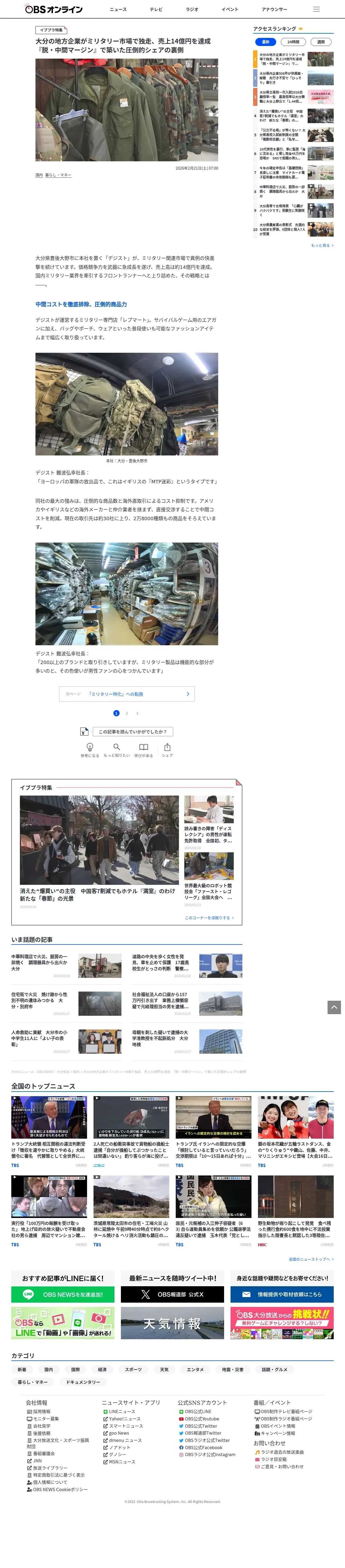Select the 地震・災害 category chip
Viewport: 345px width, 1568px height.
[x=232, y=1370]
